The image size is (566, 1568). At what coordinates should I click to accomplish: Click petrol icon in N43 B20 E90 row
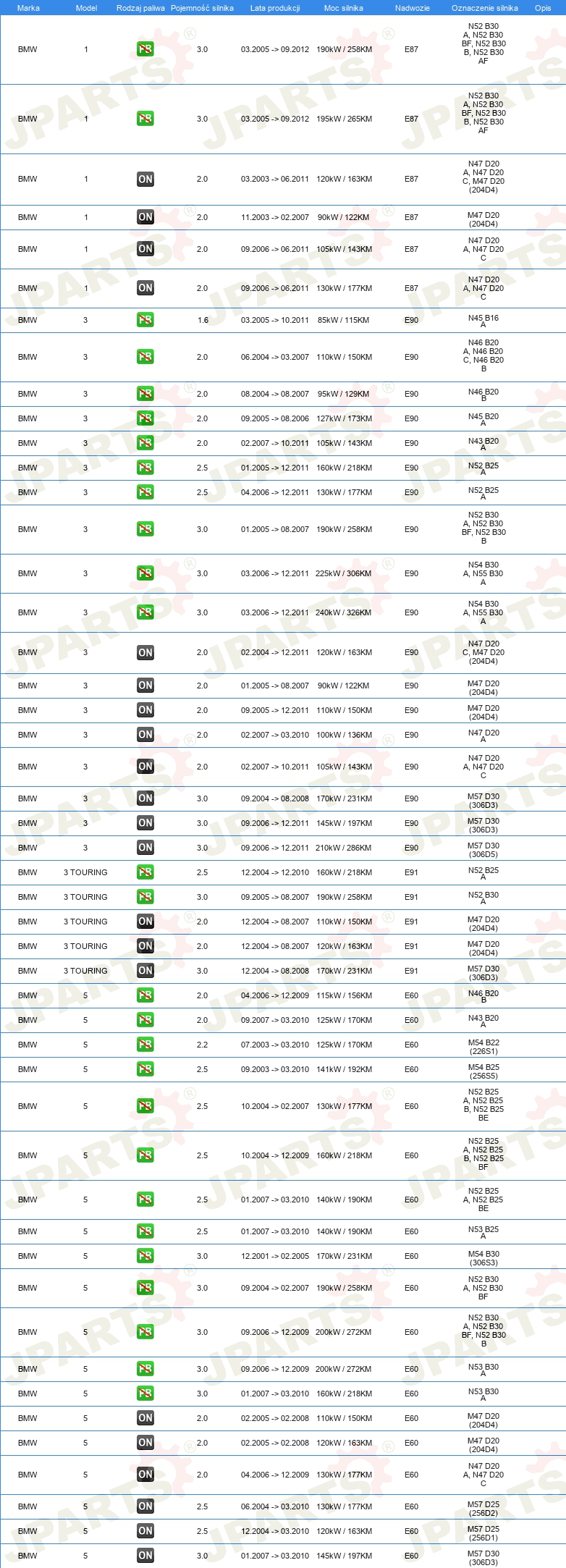tap(145, 443)
